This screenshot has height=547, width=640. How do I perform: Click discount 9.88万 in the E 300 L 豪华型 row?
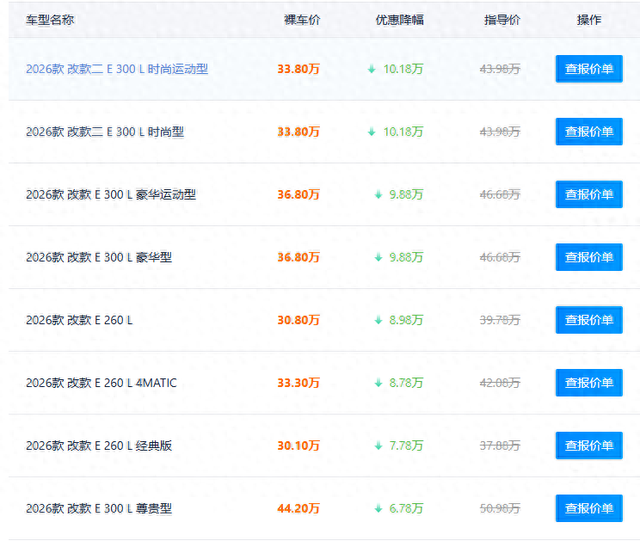click(x=406, y=258)
